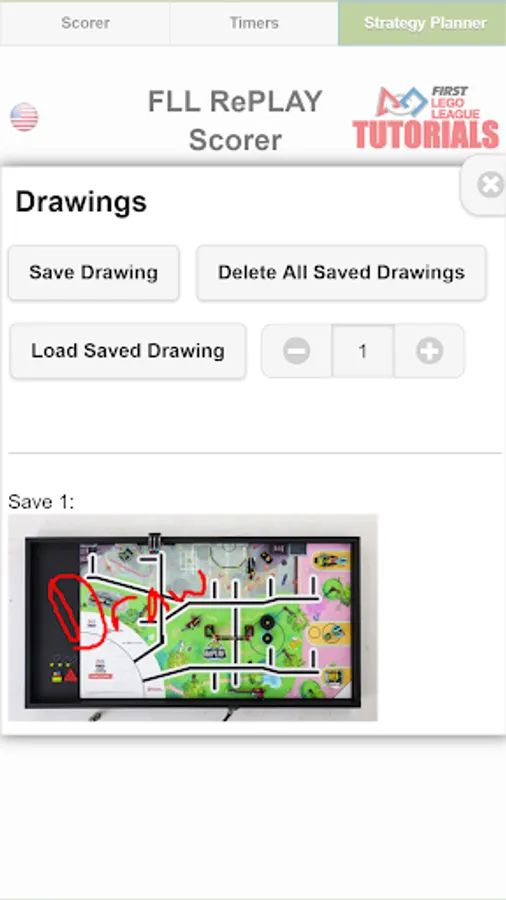Click the US flag language icon
This screenshot has width=506, height=900.
click(24, 117)
